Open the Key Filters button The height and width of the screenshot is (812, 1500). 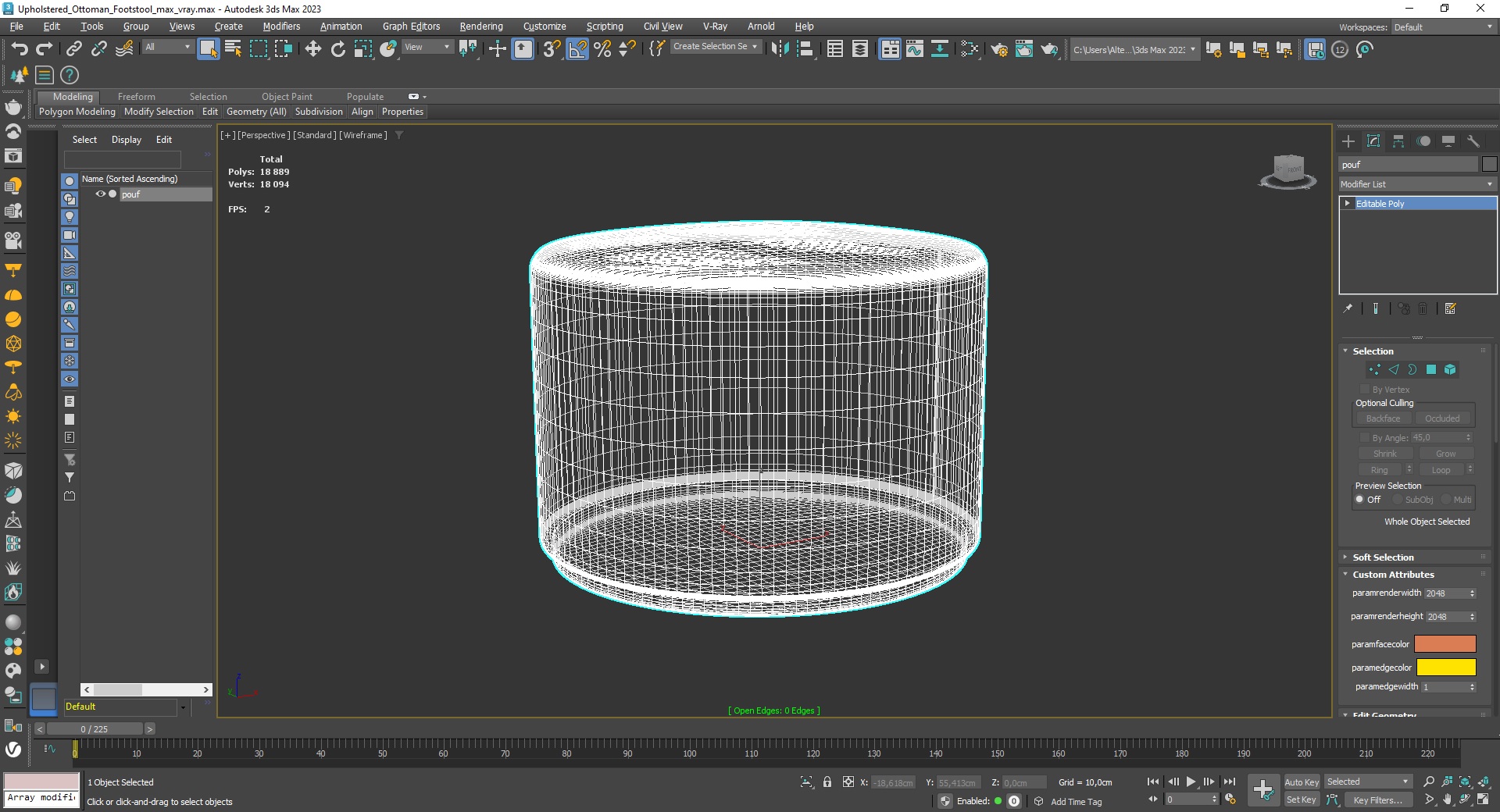(1378, 800)
